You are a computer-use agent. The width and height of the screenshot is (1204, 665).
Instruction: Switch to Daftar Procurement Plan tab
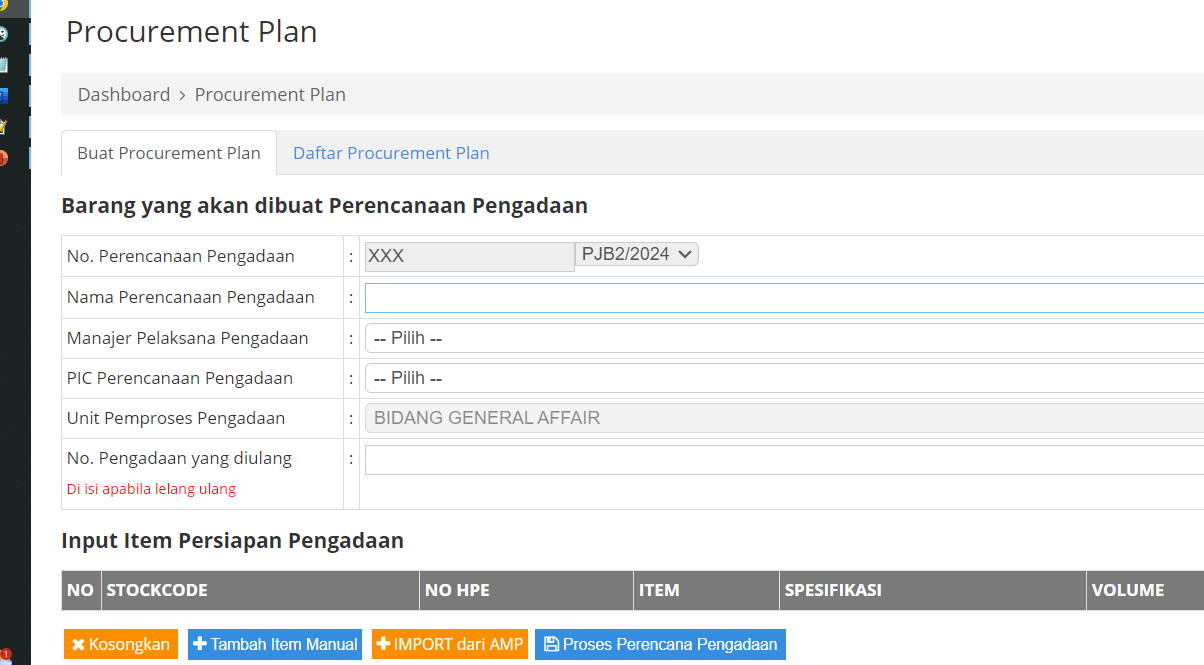391,153
